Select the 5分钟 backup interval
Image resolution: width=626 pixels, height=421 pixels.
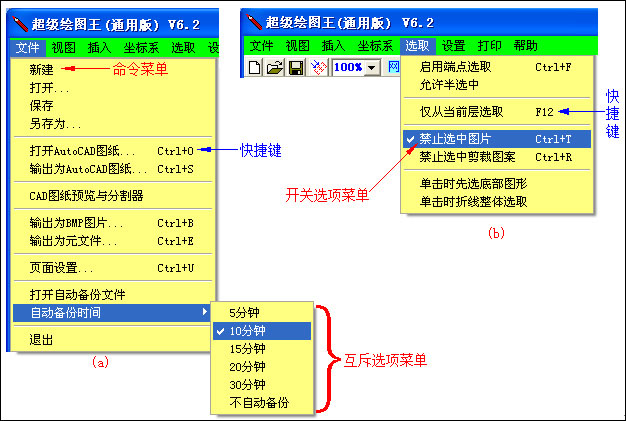tap(246, 312)
